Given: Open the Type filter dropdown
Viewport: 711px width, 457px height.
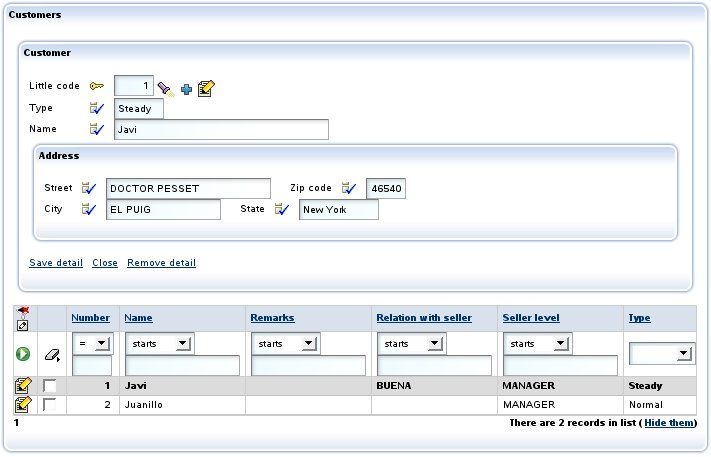Looking at the screenshot, I should [661, 353].
